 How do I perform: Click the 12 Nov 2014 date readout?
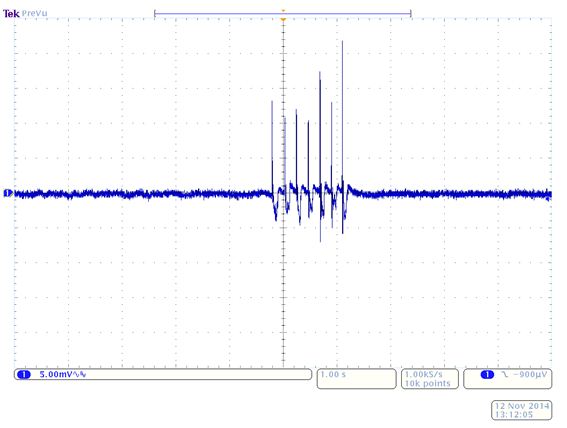(x=522, y=406)
